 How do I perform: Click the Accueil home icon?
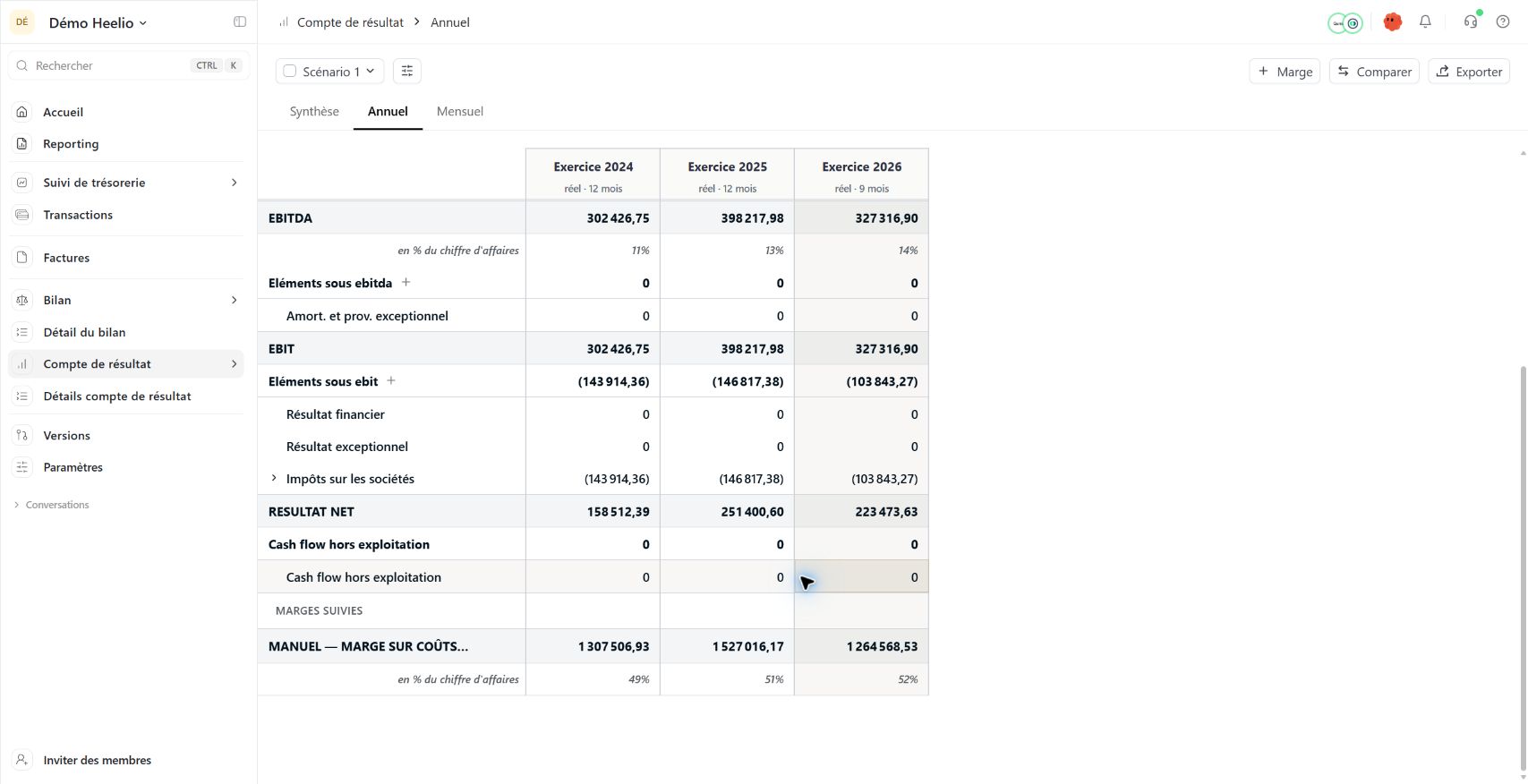tap(22, 112)
